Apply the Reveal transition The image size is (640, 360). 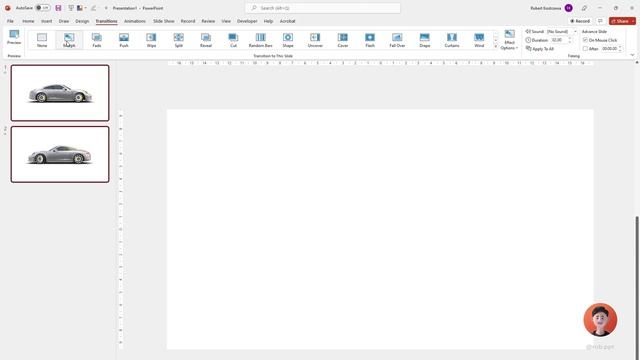click(206, 40)
